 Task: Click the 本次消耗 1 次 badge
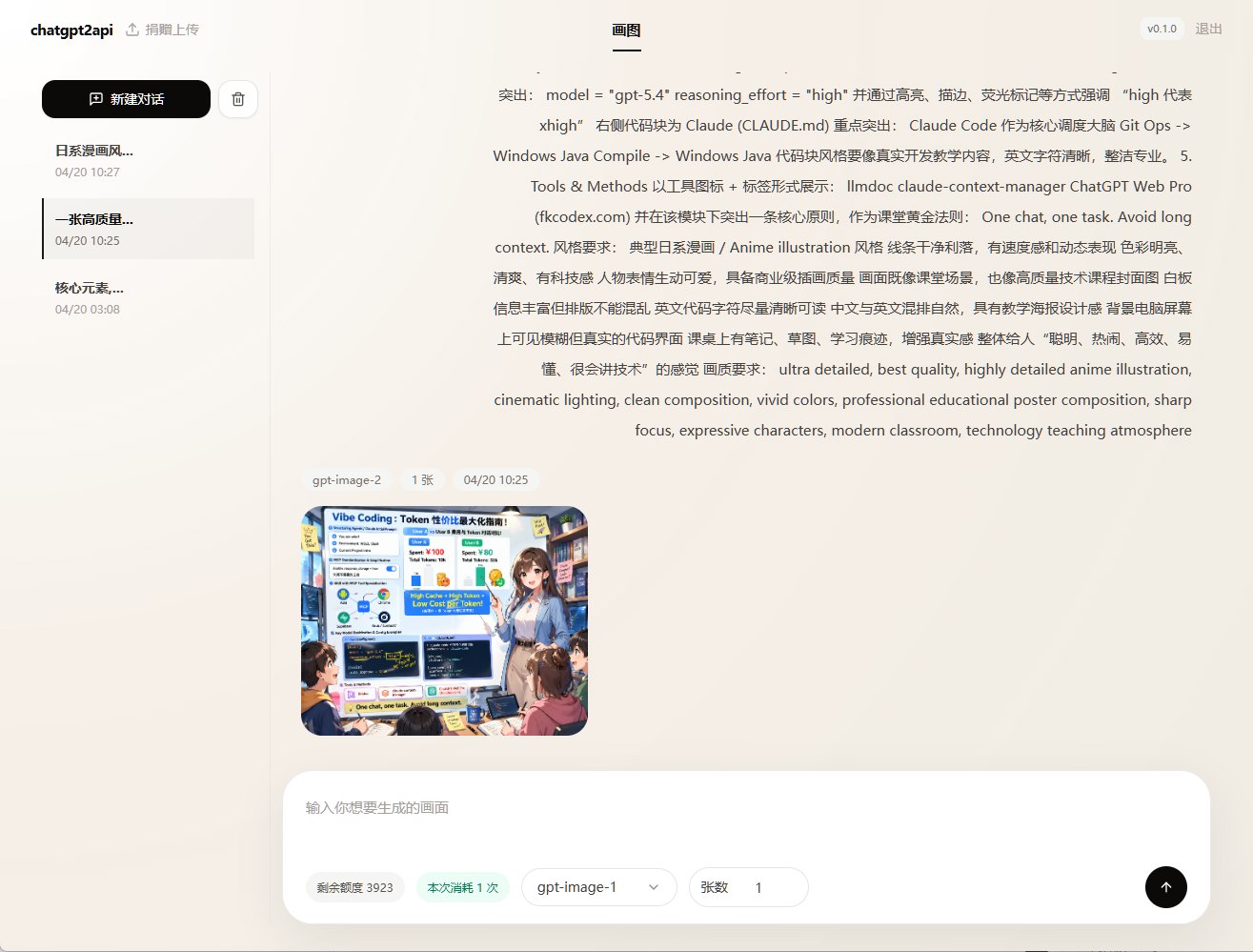coord(462,887)
